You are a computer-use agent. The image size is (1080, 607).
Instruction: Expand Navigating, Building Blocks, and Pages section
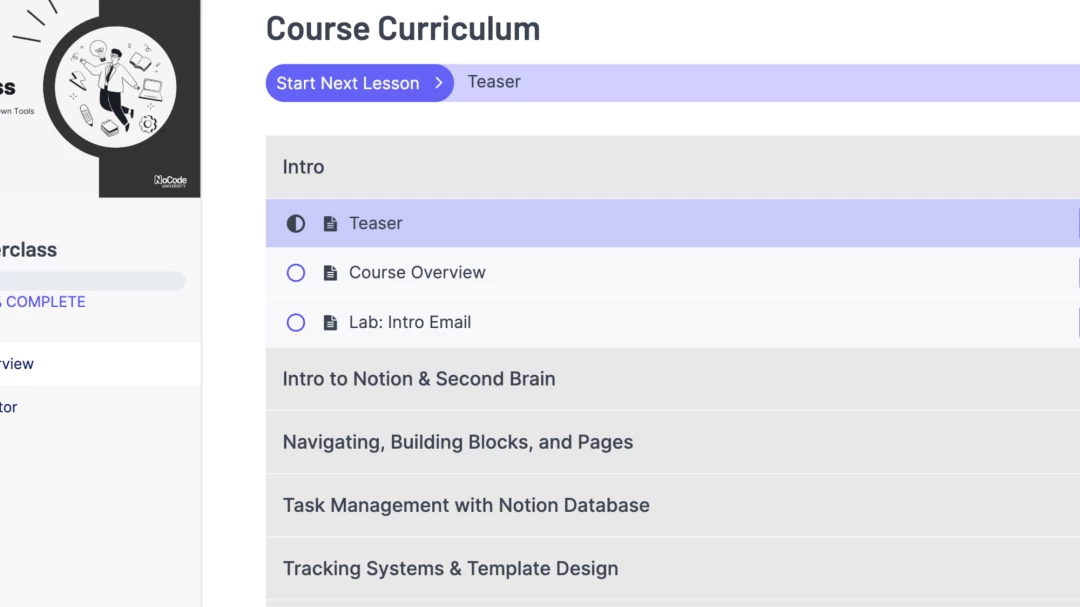tap(458, 442)
